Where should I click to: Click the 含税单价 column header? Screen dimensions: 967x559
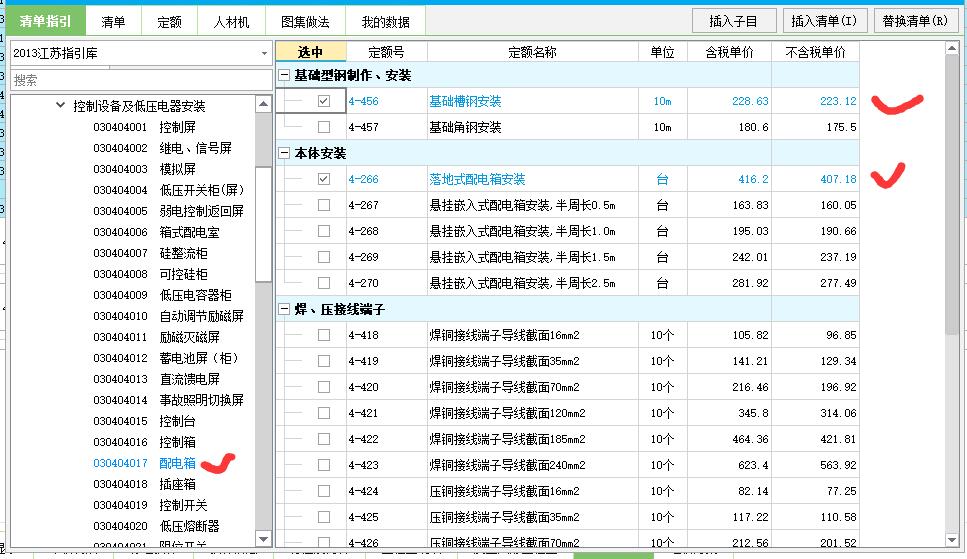click(x=729, y=52)
